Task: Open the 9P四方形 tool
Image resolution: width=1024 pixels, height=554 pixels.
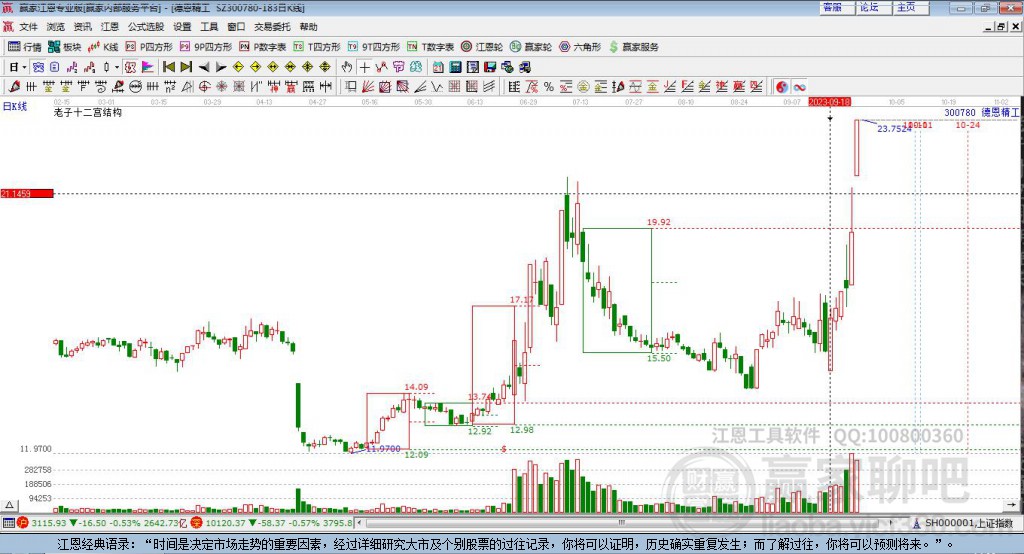Action: coord(206,47)
